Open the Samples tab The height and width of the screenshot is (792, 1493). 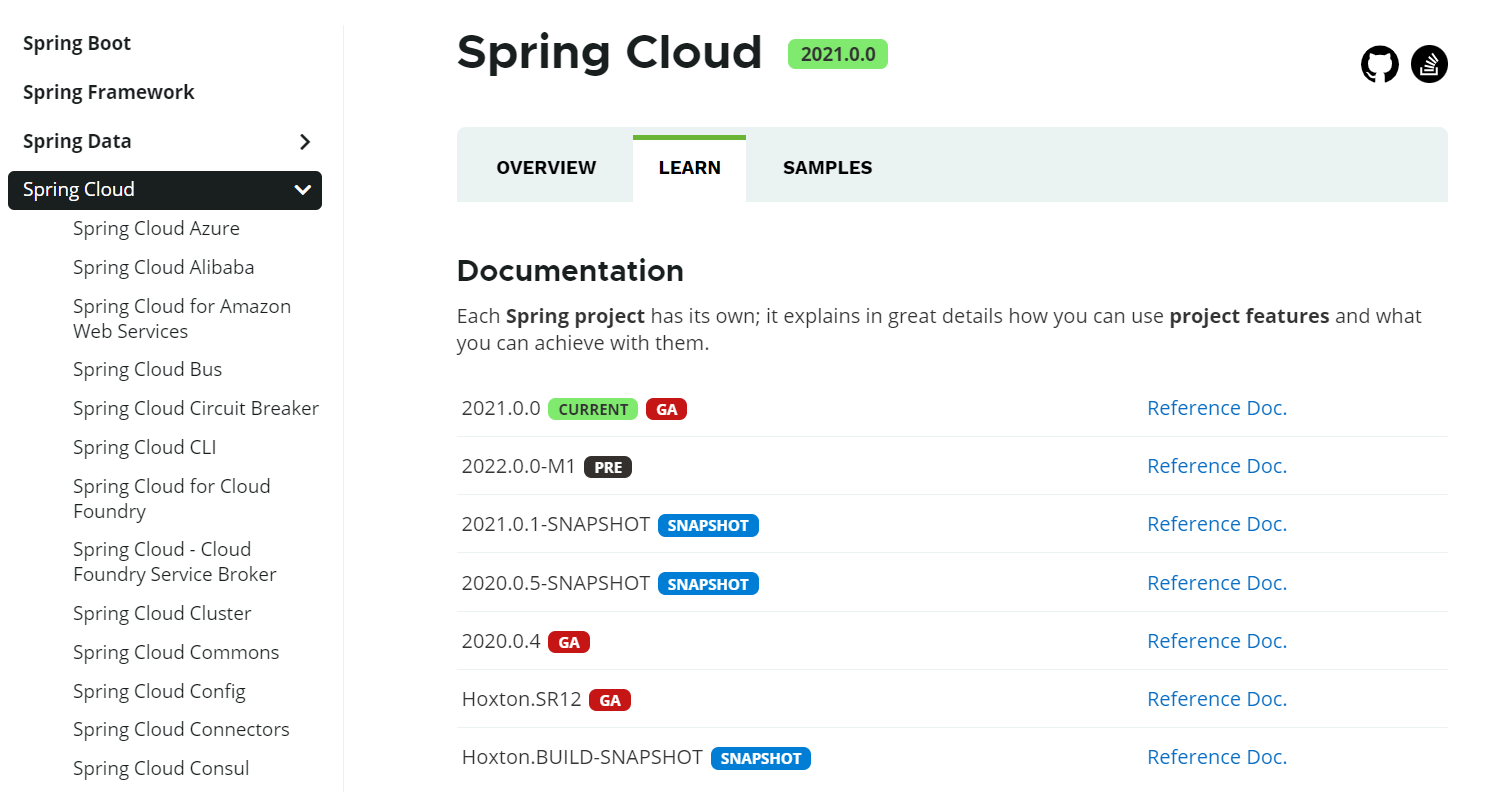[827, 168]
